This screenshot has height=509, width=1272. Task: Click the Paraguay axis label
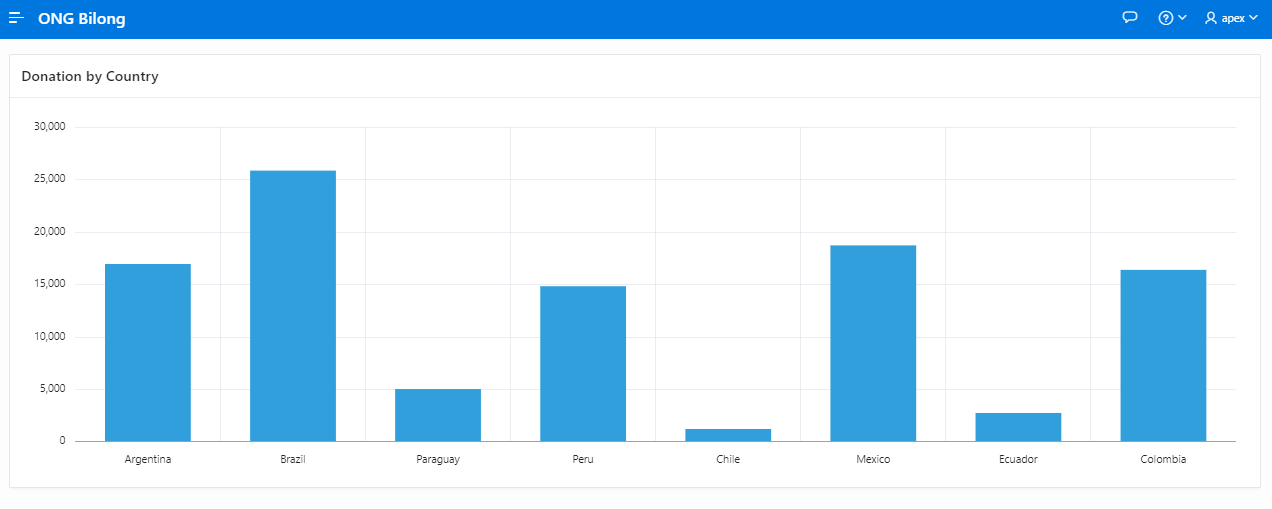coord(438,460)
